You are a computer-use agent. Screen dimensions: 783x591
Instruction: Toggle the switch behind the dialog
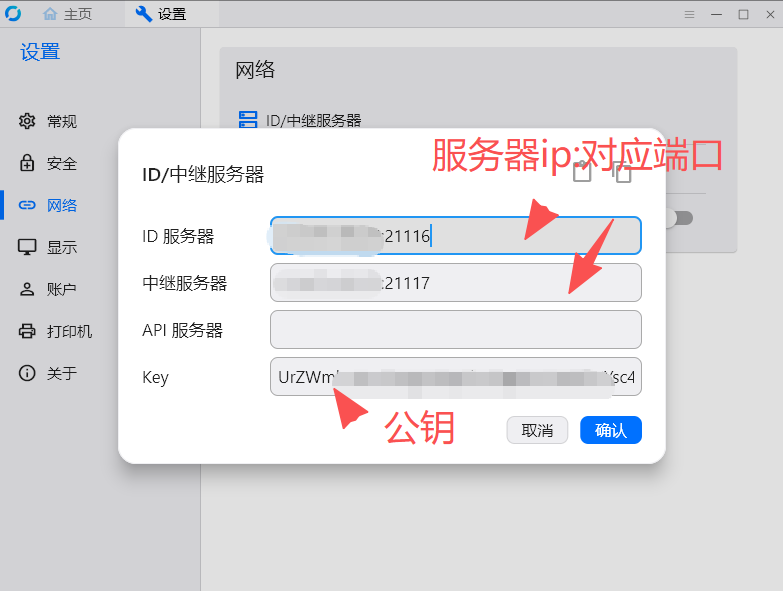(680, 218)
